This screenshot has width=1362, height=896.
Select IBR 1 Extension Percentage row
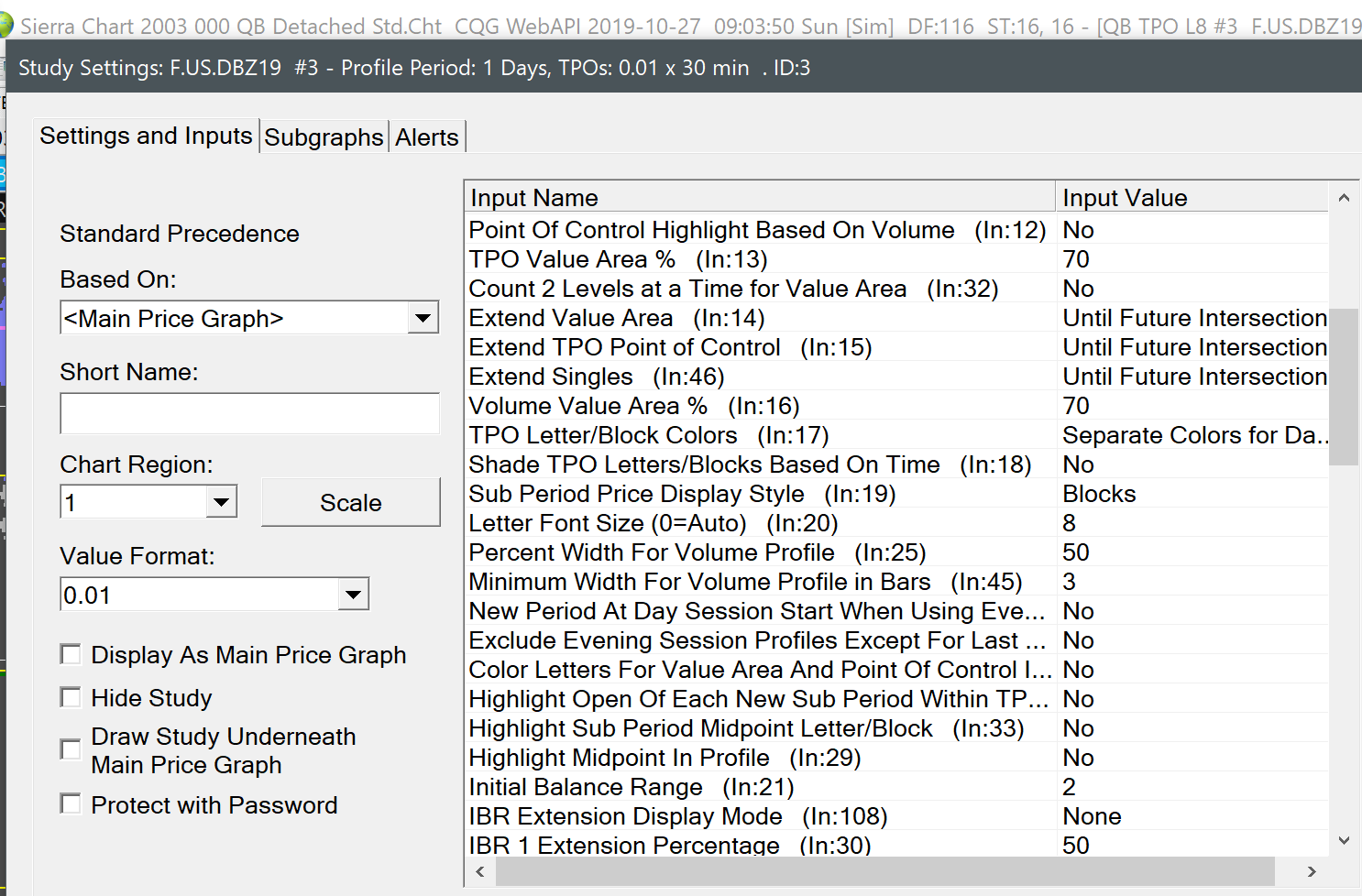[896, 845]
